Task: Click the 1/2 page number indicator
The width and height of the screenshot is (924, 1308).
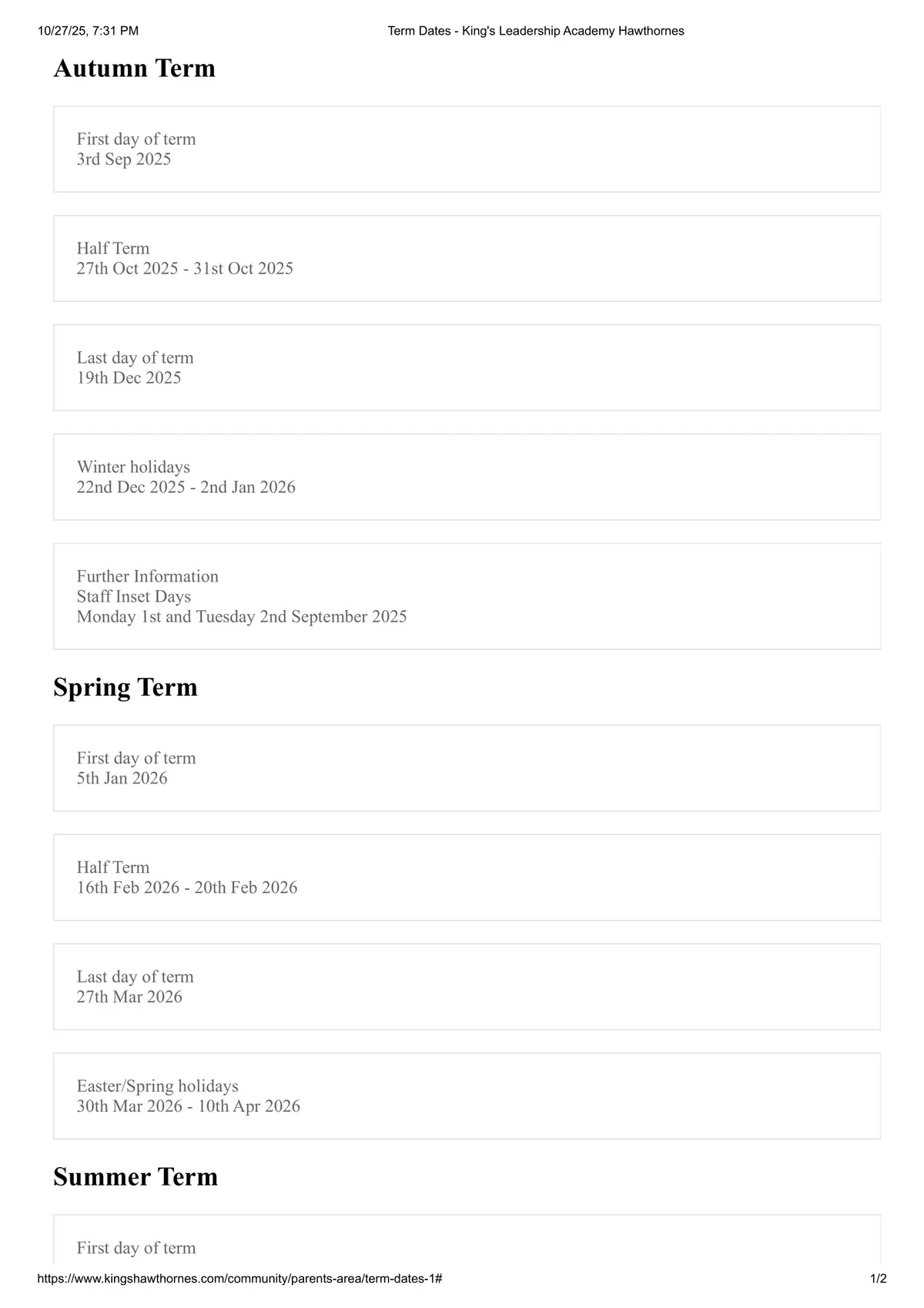Action: coord(878,1279)
